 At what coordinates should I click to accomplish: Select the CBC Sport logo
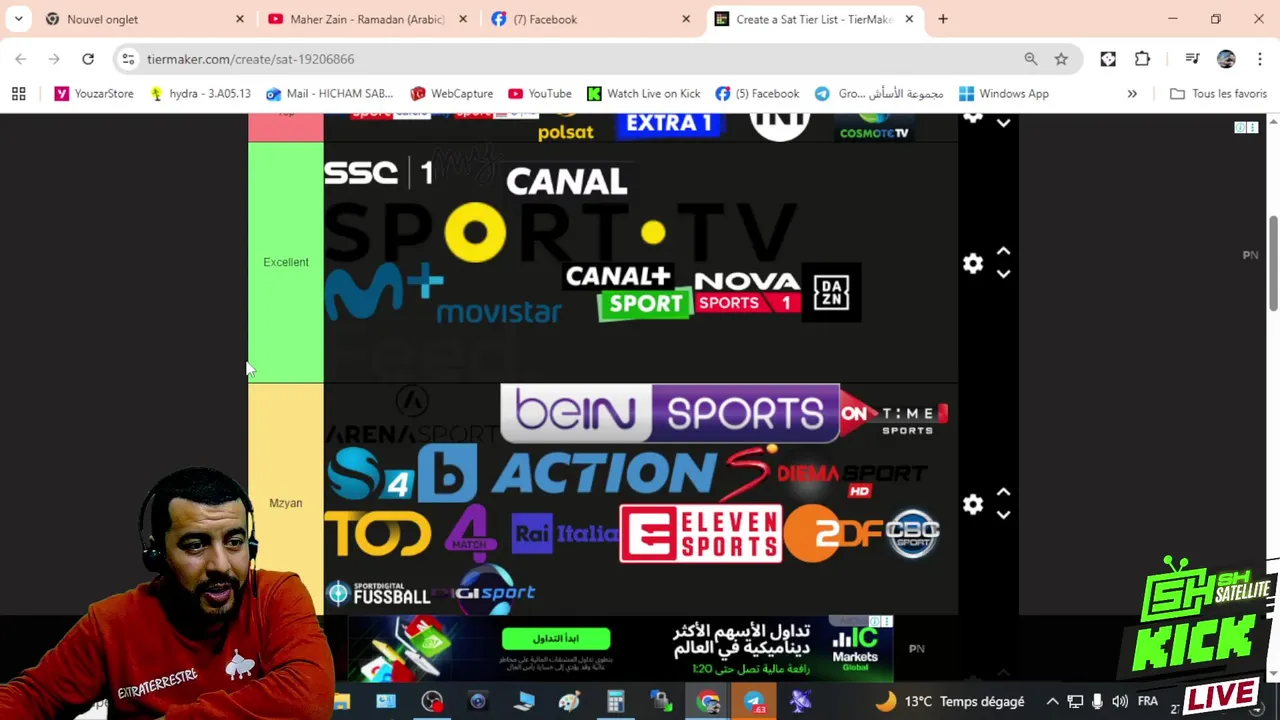[913, 532]
